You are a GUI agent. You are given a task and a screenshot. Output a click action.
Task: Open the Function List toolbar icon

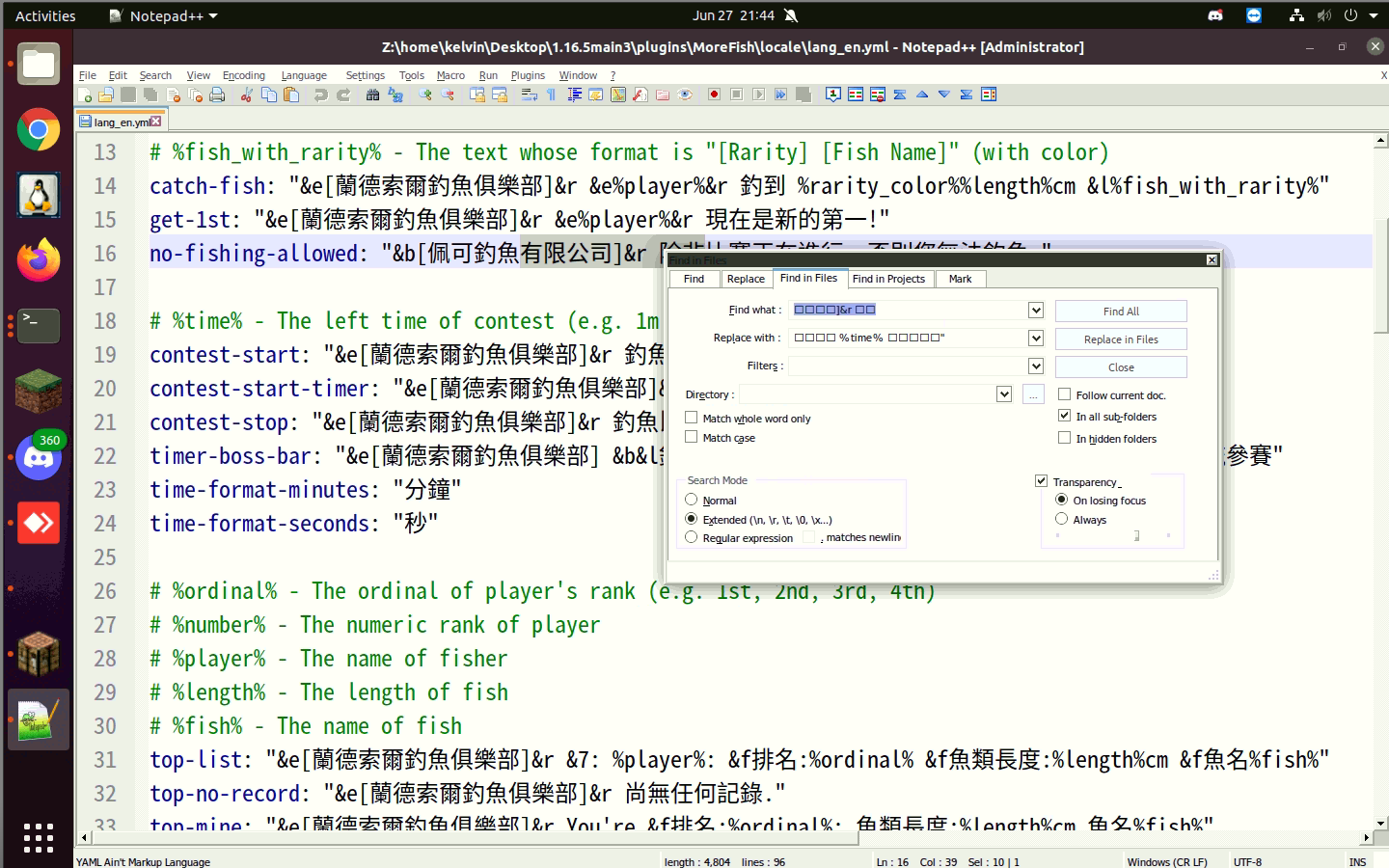(x=640, y=95)
